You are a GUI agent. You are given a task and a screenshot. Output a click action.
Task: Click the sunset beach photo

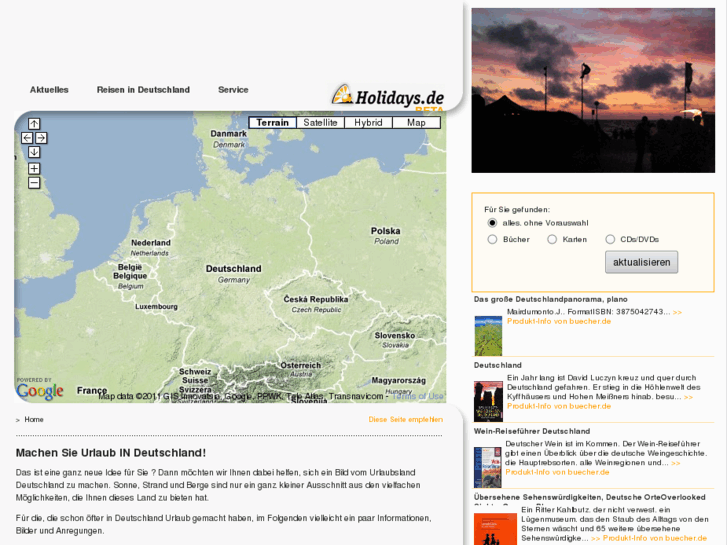tap(593, 90)
